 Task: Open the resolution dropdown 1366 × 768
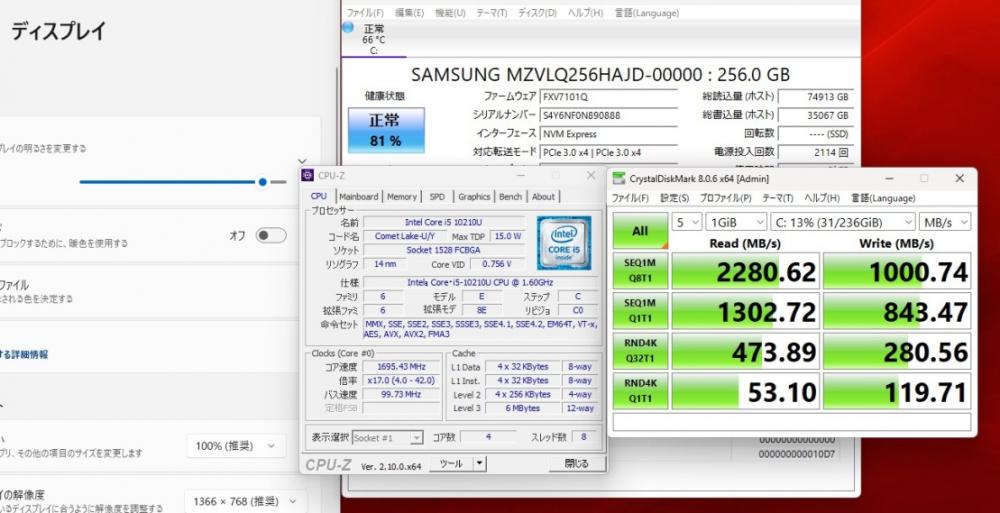click(246, 502)
